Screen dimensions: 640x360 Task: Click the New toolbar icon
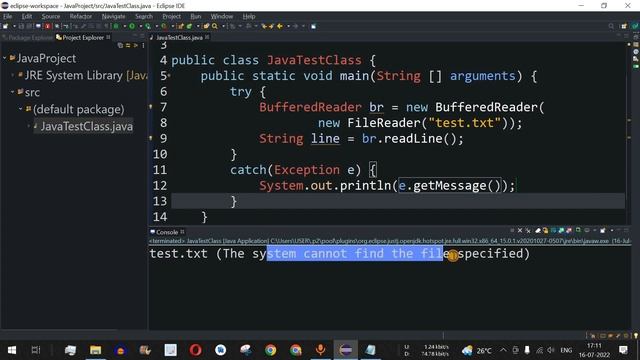click(x=5, y=26)
